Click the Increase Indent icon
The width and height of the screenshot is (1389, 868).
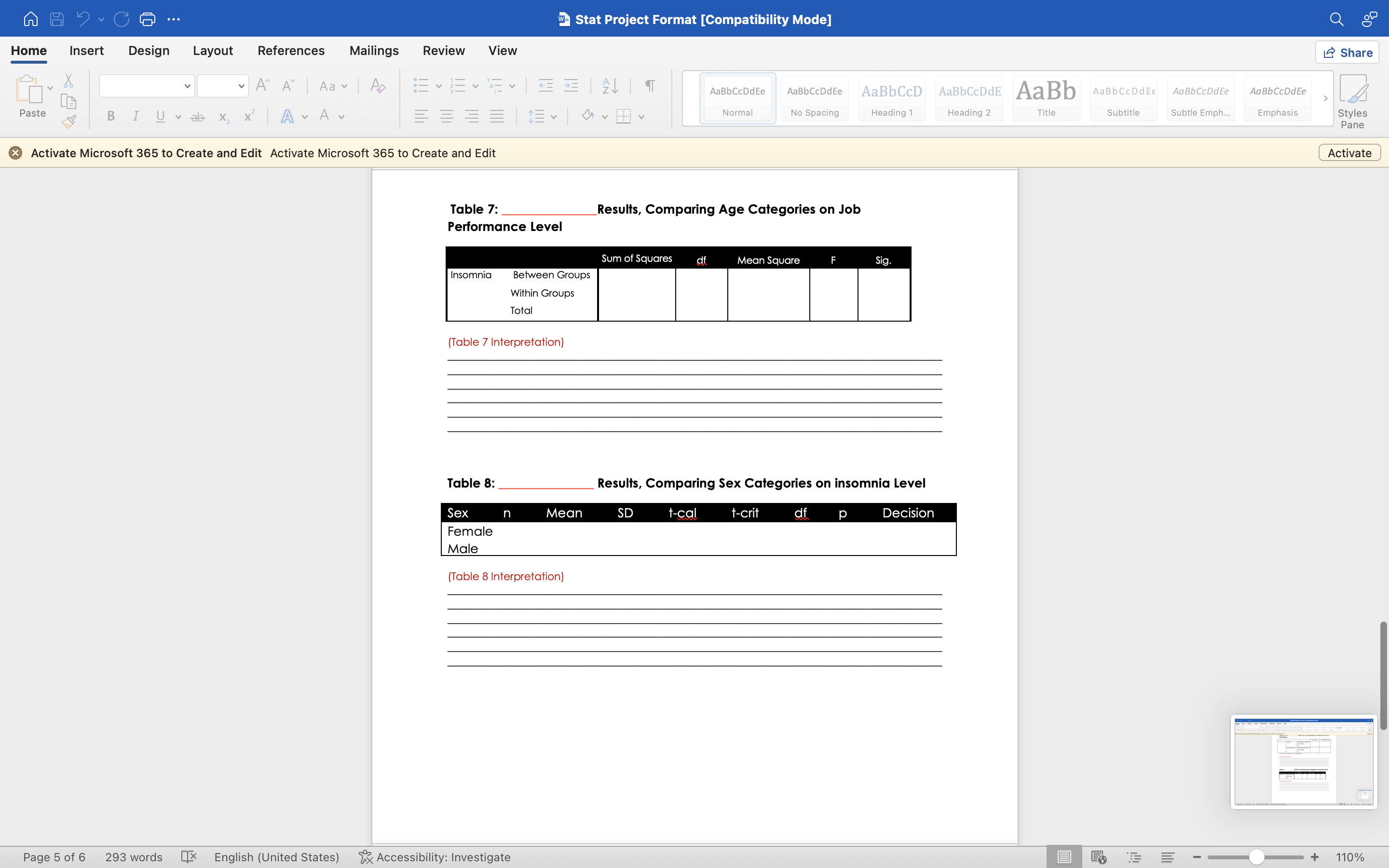(x=571, y=85)
